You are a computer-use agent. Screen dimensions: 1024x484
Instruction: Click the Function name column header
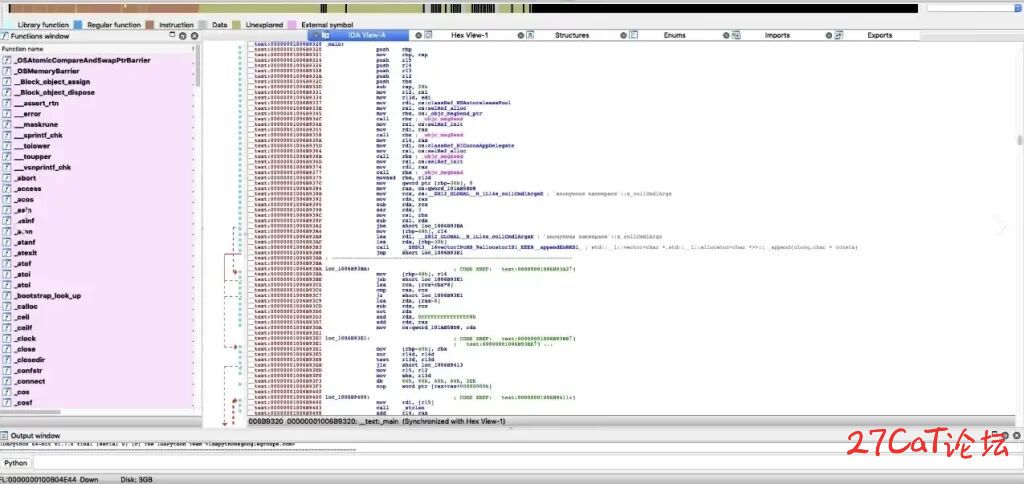40,48
